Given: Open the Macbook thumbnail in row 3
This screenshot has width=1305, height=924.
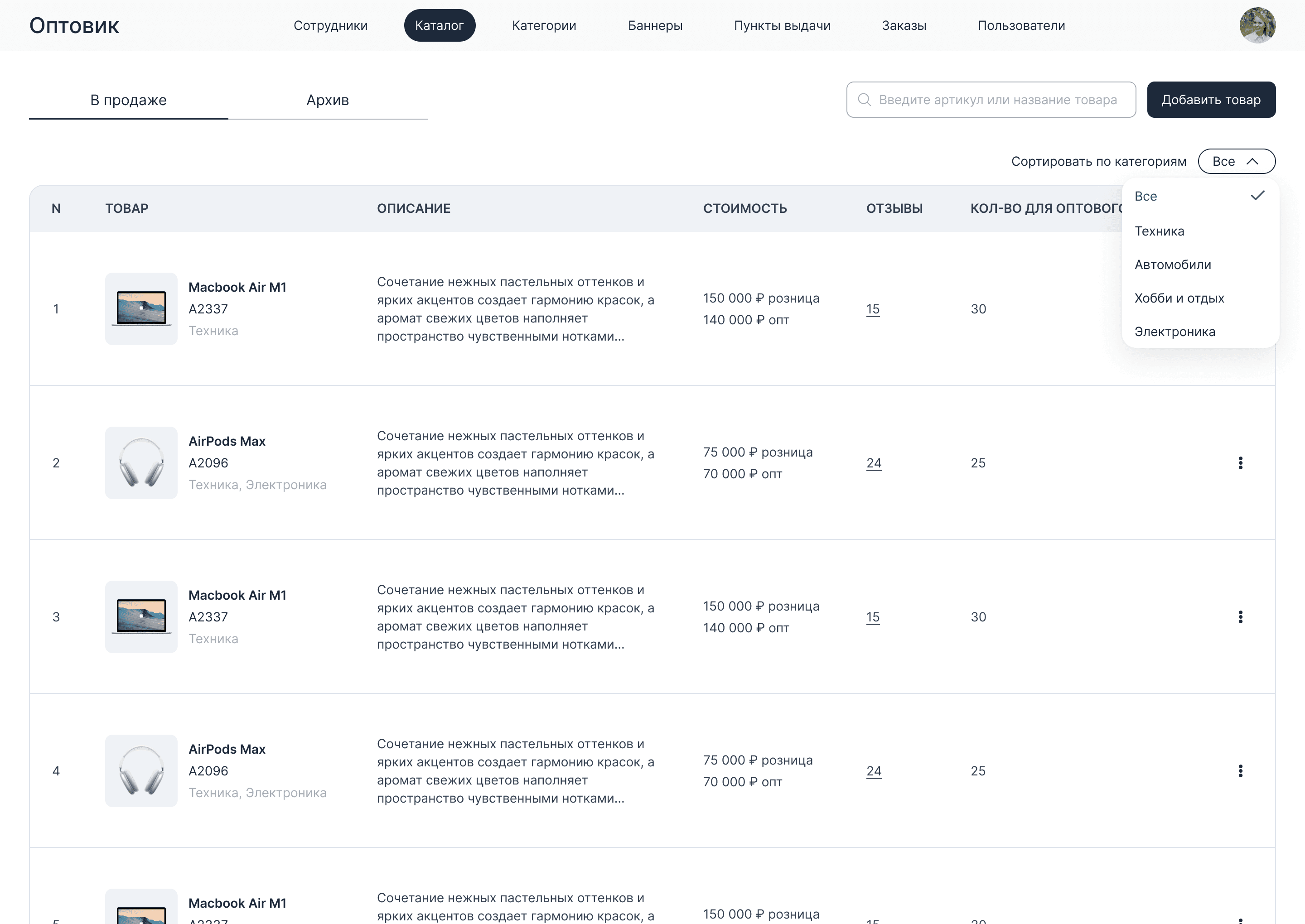Looking at the screenshot, I should (x=141, y=617).
